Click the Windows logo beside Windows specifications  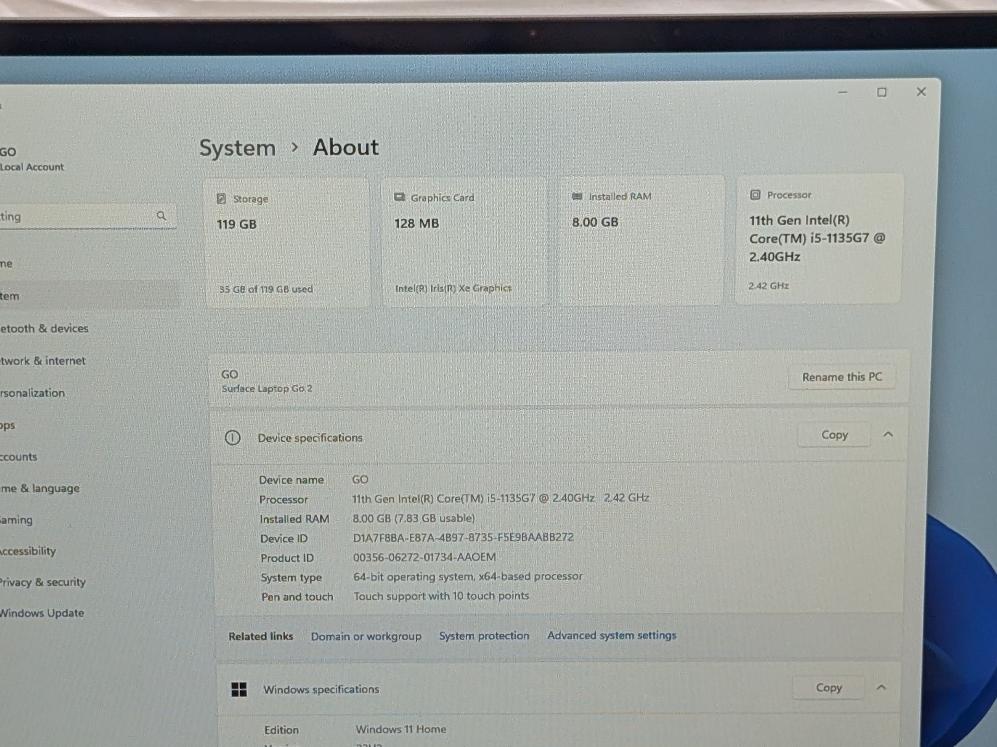pyautogui.click(x=239, y=689)
